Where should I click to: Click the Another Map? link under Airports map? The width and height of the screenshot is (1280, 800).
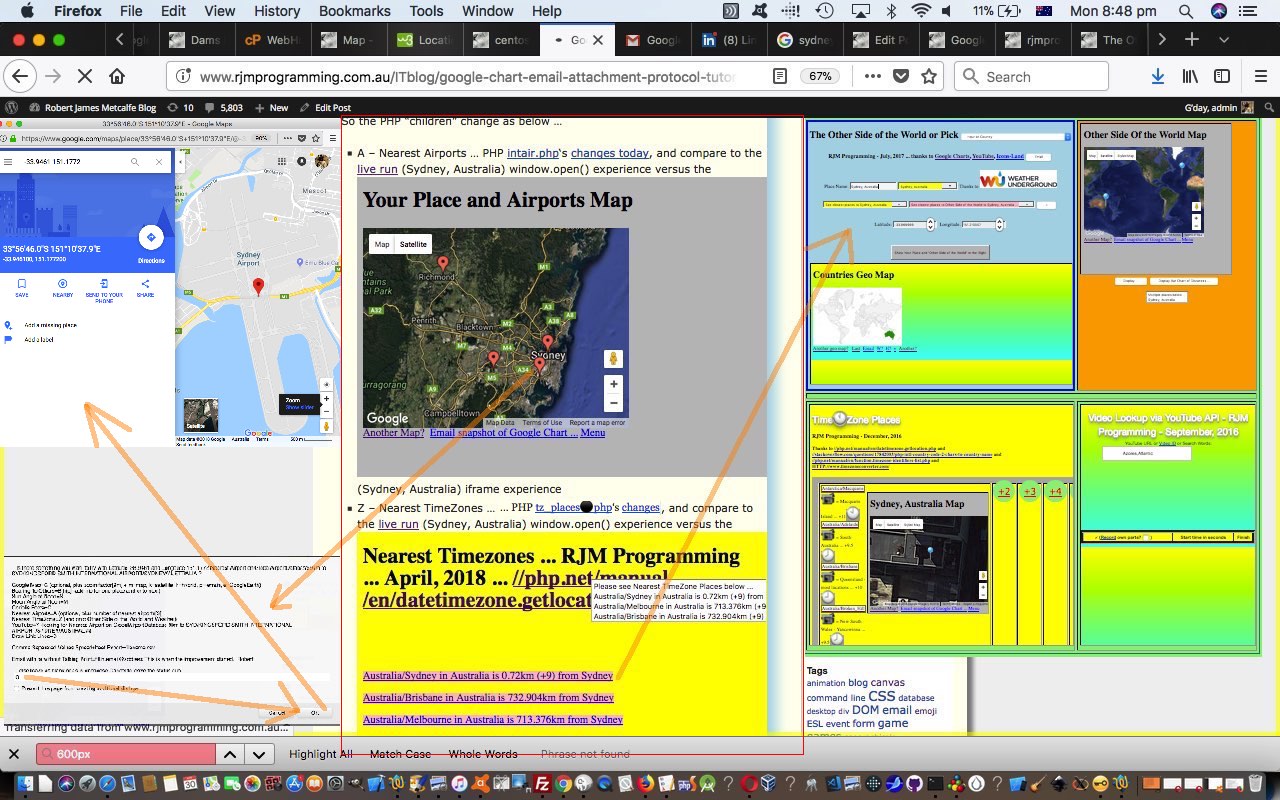pyautogui.click(x=393, y=432)
